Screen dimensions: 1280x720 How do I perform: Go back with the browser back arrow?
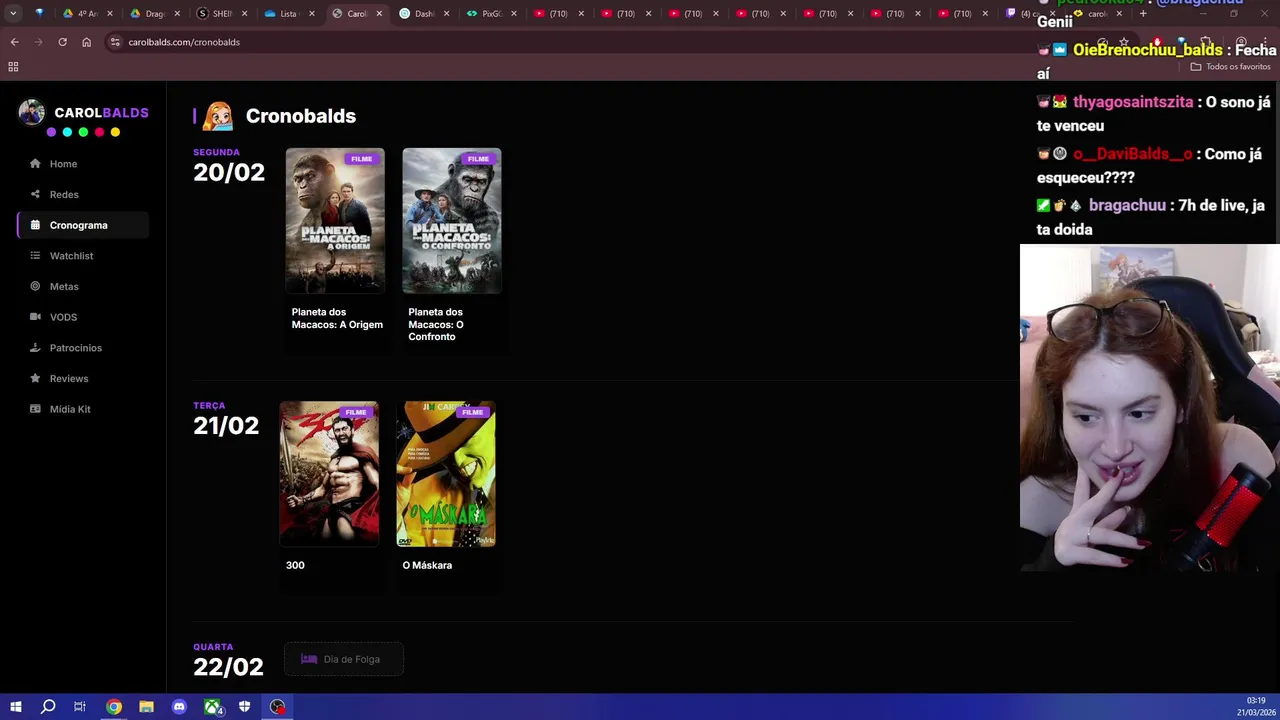pyautogui.click(x=14, y=42)
